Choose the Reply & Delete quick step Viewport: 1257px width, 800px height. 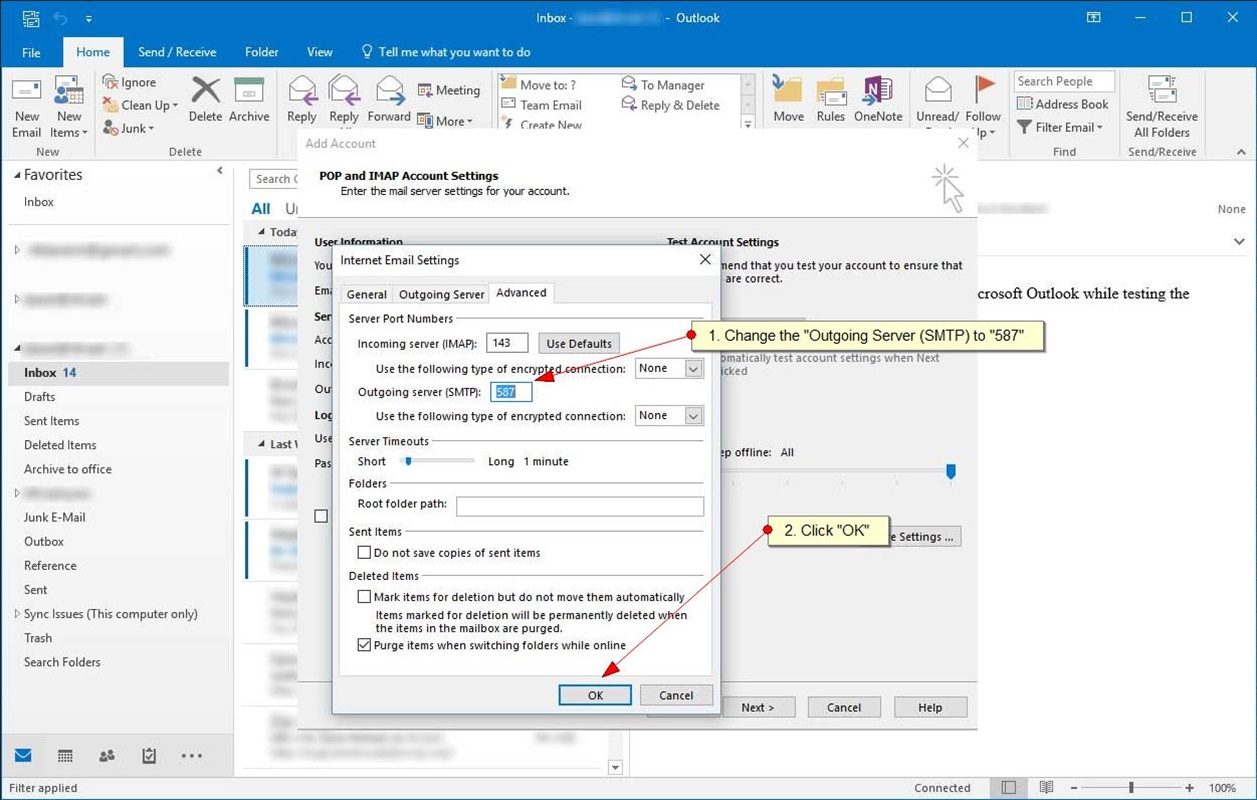click(x=670, y=105)
